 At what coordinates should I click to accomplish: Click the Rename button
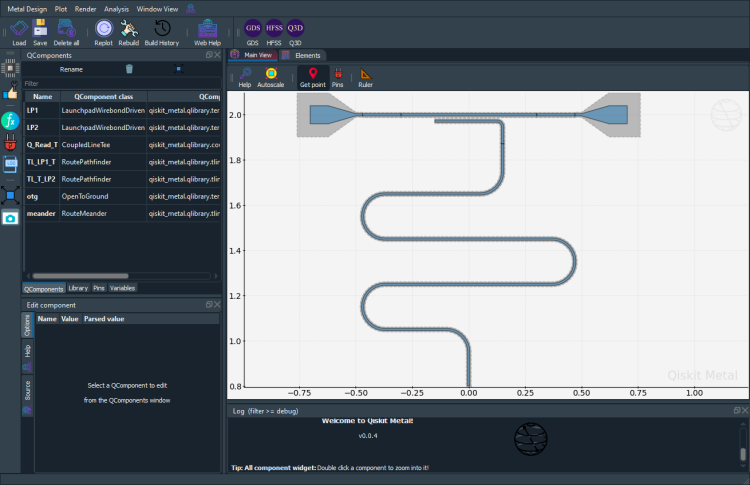(x=71, y=69)
